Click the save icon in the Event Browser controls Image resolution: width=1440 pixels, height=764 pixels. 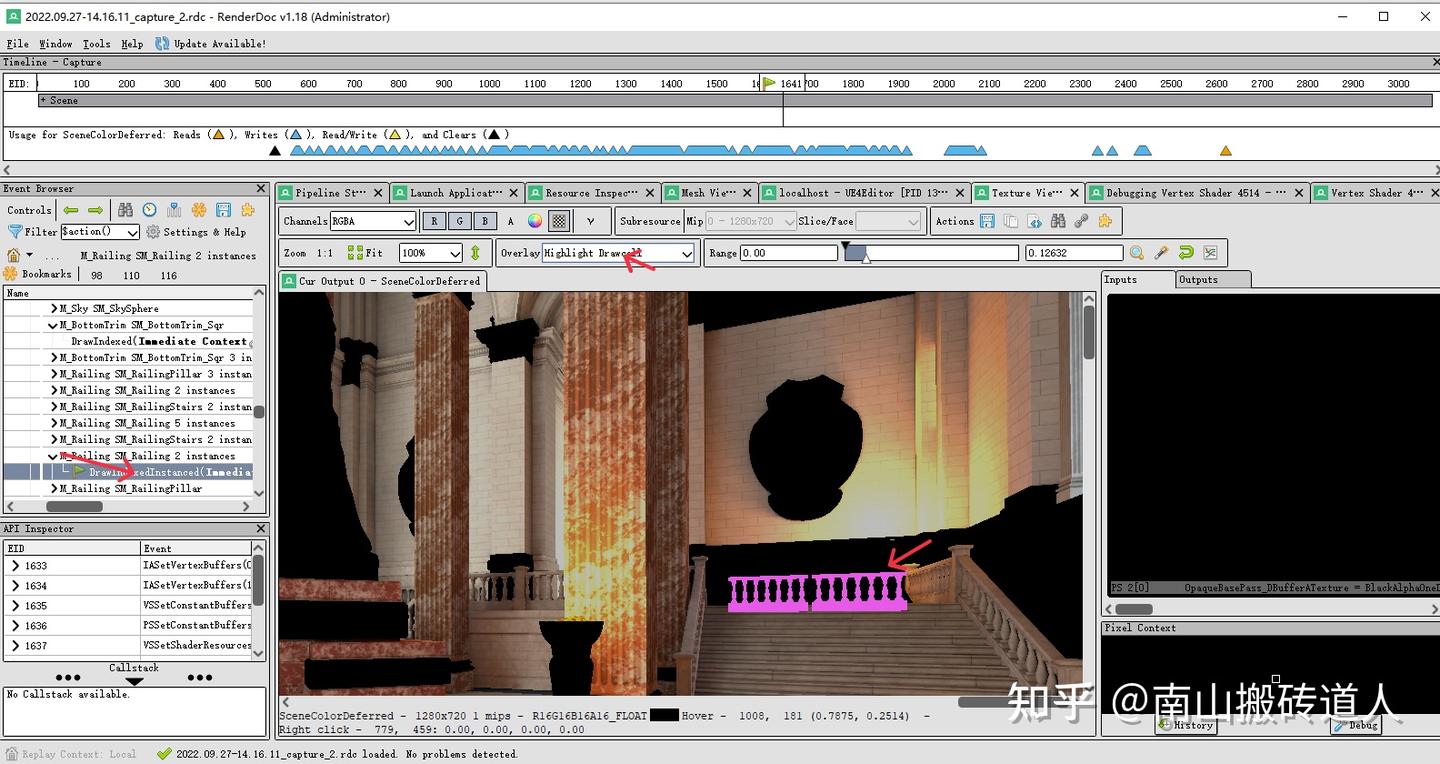pyautogui.click(x=223, y=210)
